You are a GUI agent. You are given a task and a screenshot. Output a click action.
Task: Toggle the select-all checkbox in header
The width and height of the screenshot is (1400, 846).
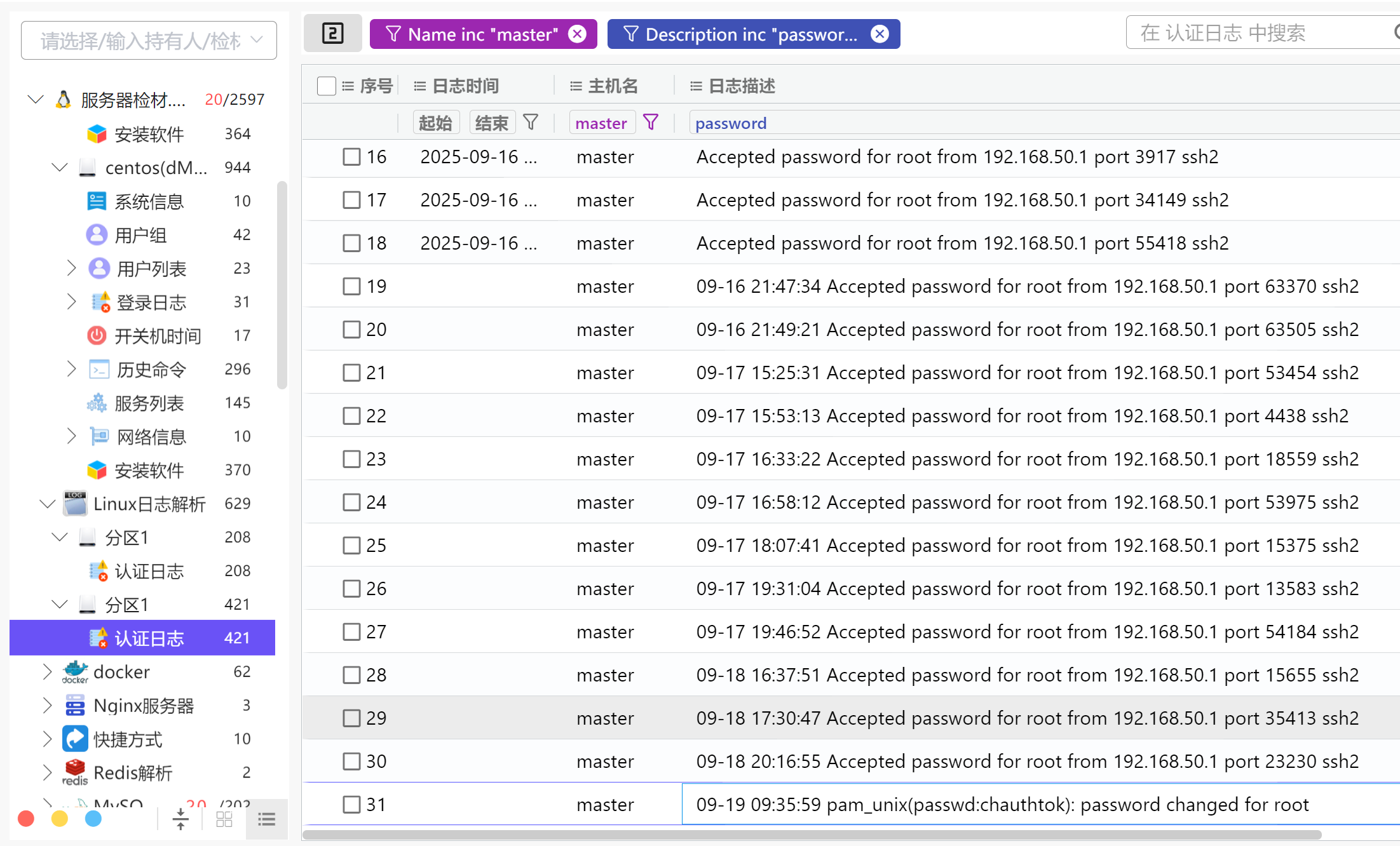point(326,86)
